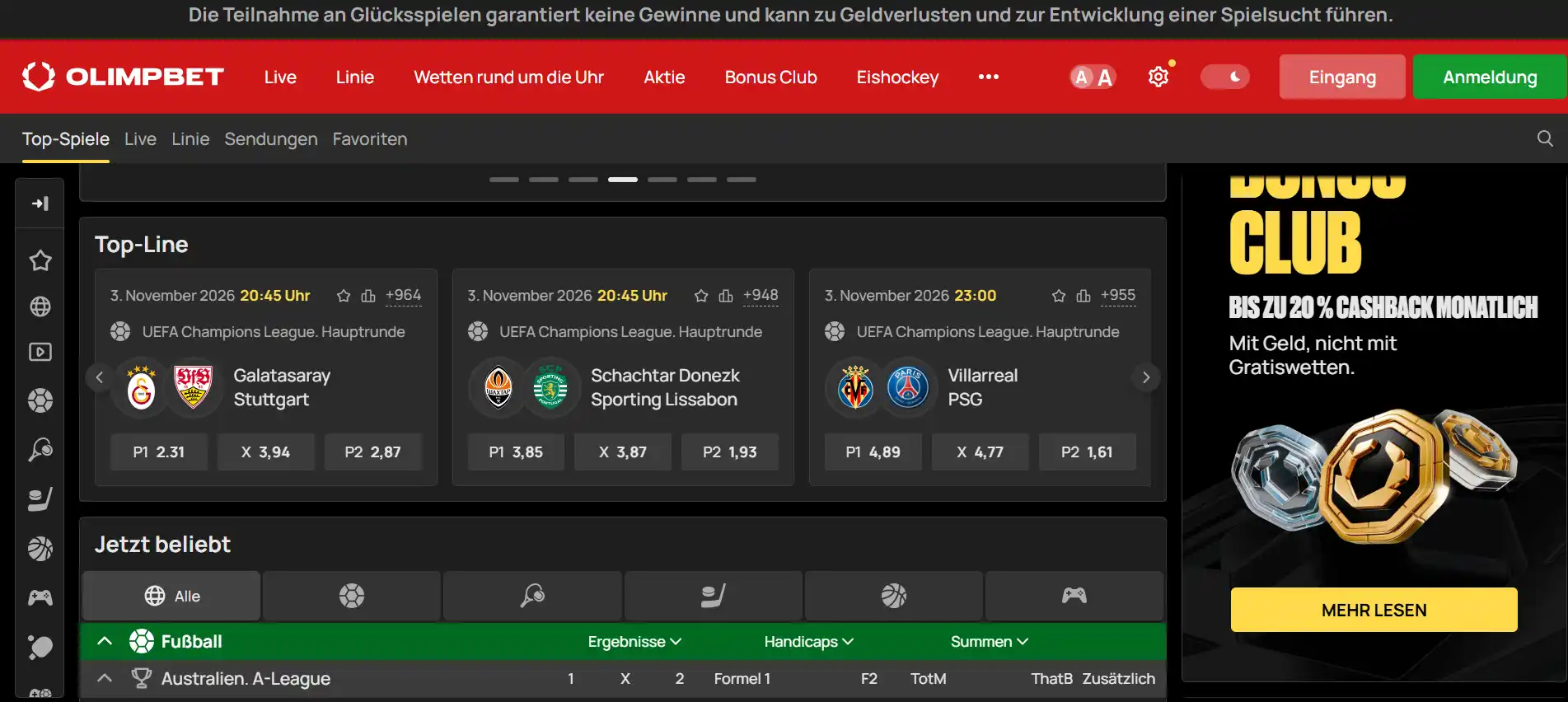Open the Handicaps dropdown

click(x=808, y=642)
